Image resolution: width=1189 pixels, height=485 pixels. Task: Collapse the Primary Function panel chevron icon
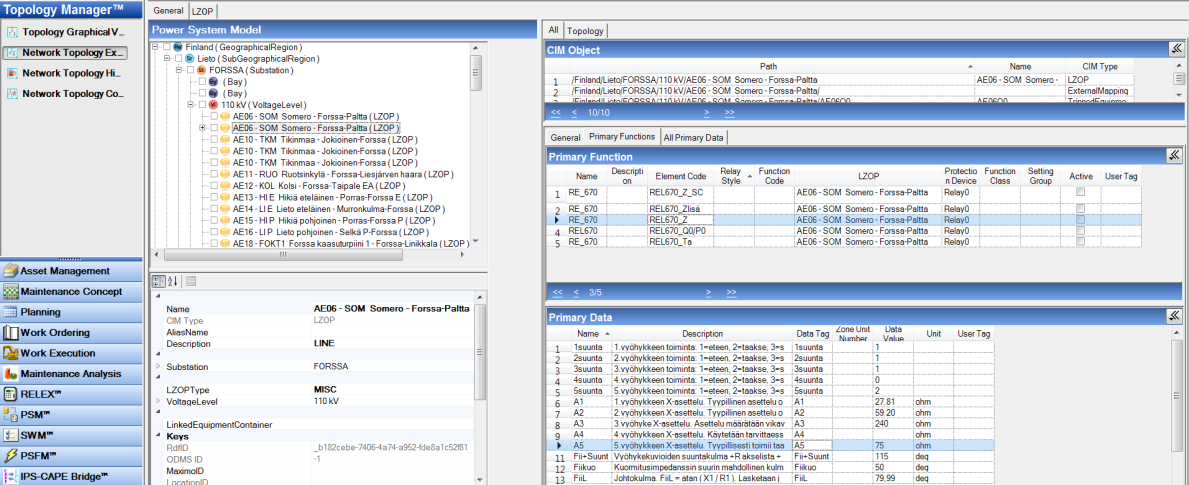coord(1174,156)
